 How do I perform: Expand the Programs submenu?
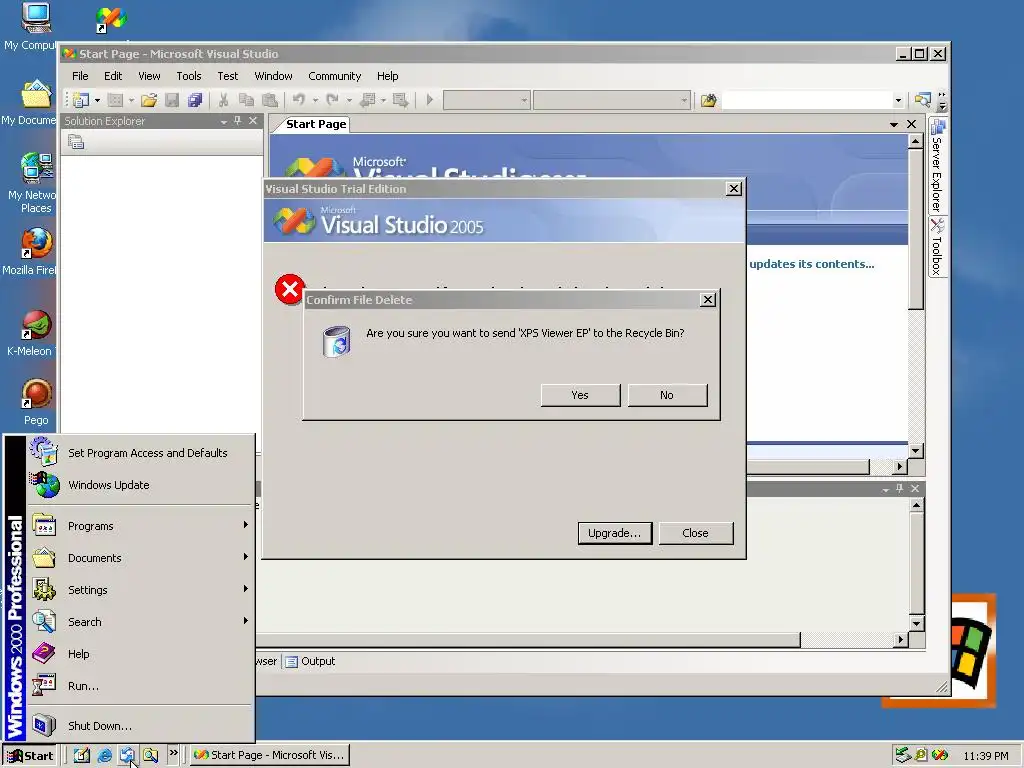coord(140,526)
